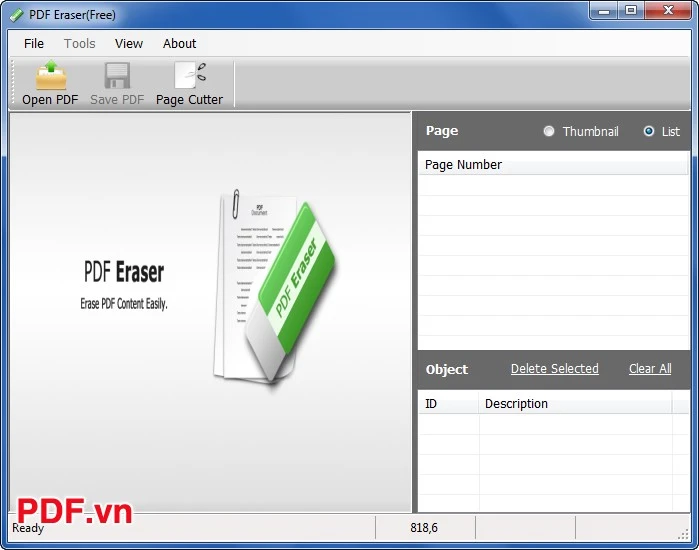
Task: Click the Ready status text
Action: point(28,528)
